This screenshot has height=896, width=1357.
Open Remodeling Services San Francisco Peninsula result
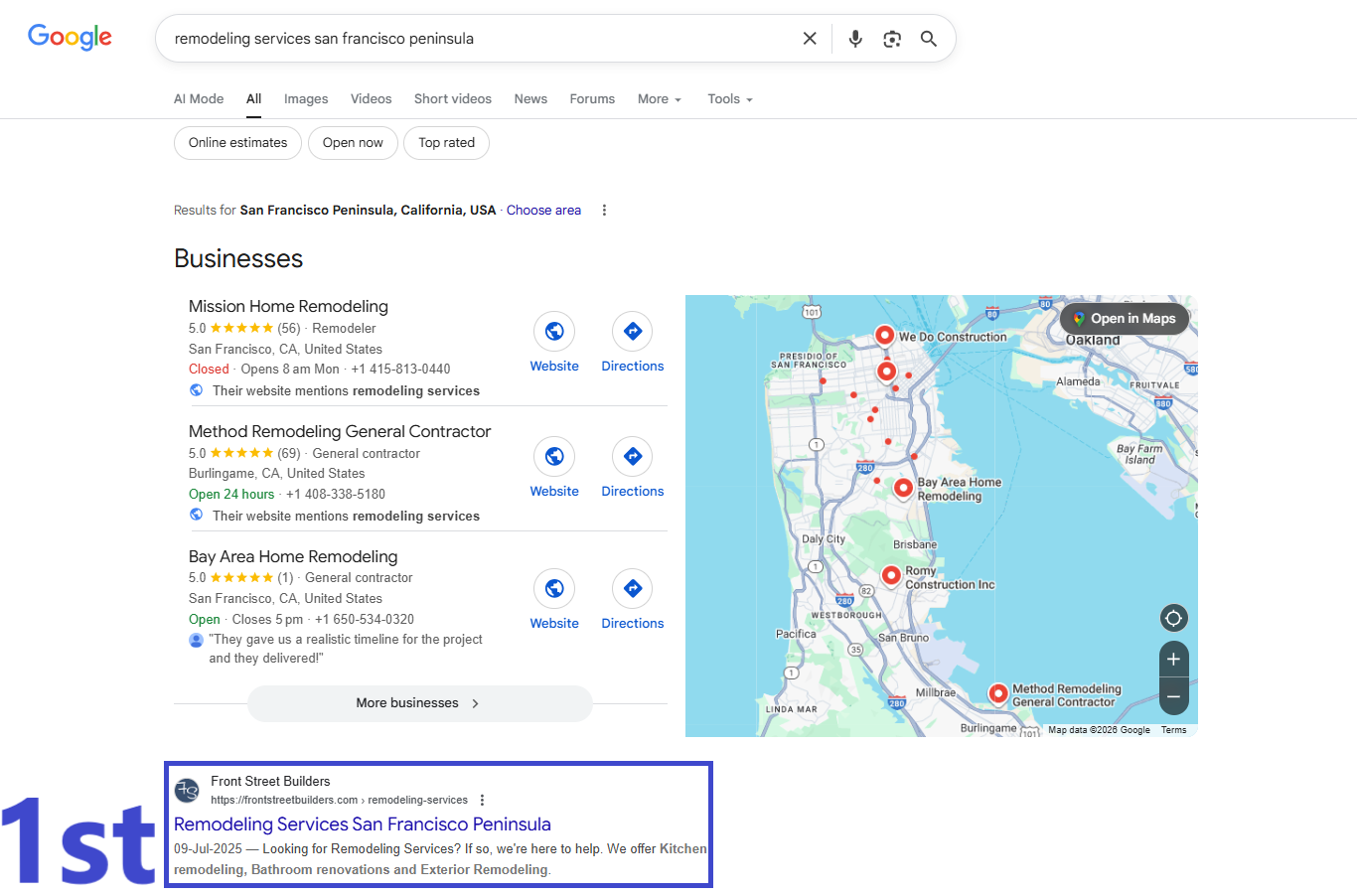tap(363, 824)
